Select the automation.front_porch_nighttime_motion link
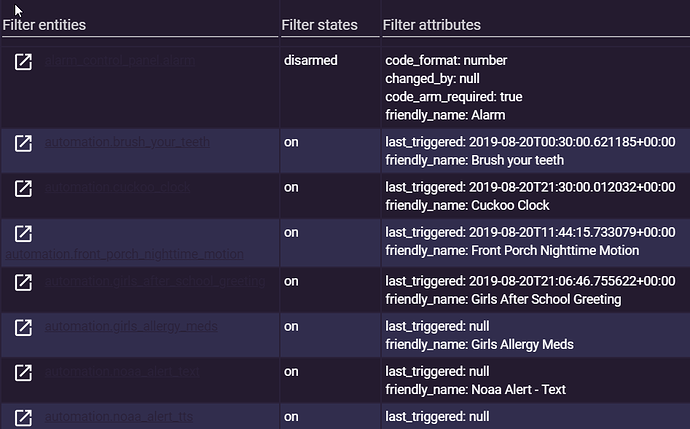Screen dimensions: 690x429 [x=125, y=254]
